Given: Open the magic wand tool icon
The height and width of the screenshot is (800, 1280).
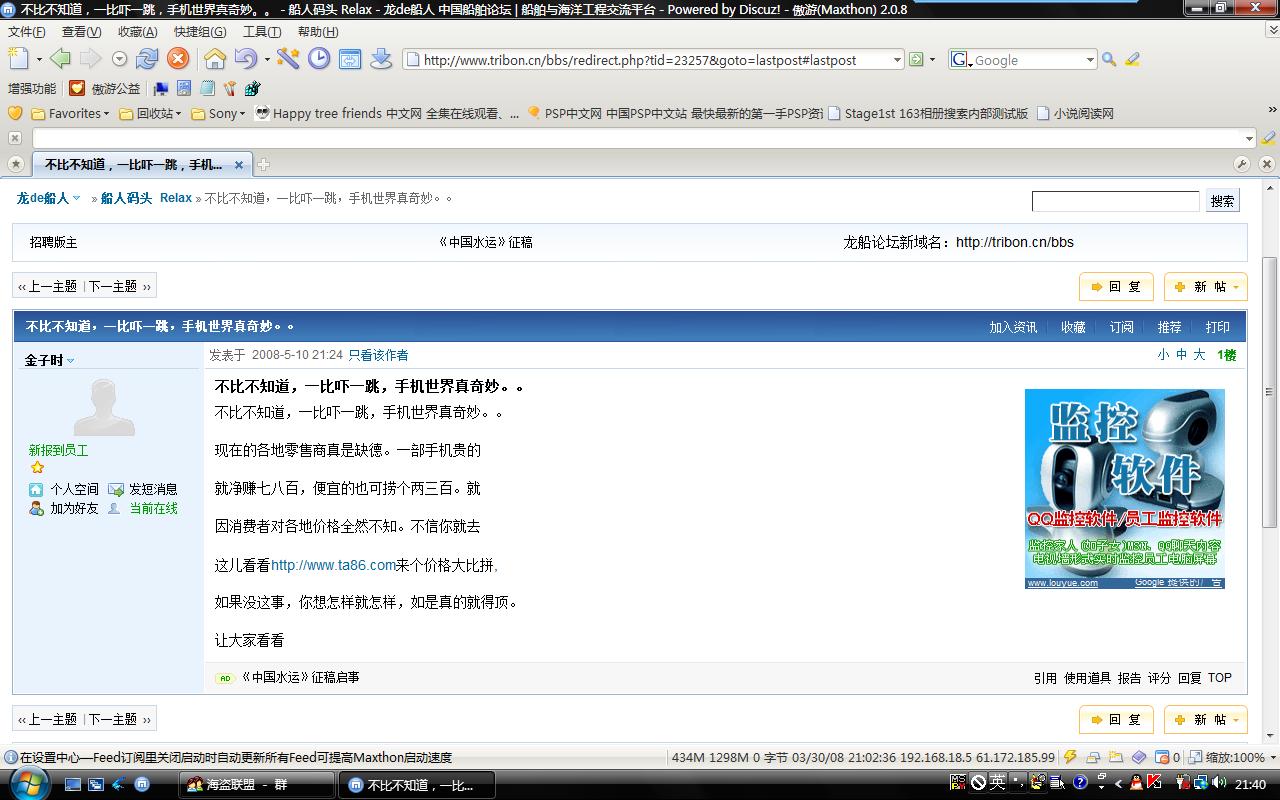Looking at the screenshot, I should click(x=288, y=59).
